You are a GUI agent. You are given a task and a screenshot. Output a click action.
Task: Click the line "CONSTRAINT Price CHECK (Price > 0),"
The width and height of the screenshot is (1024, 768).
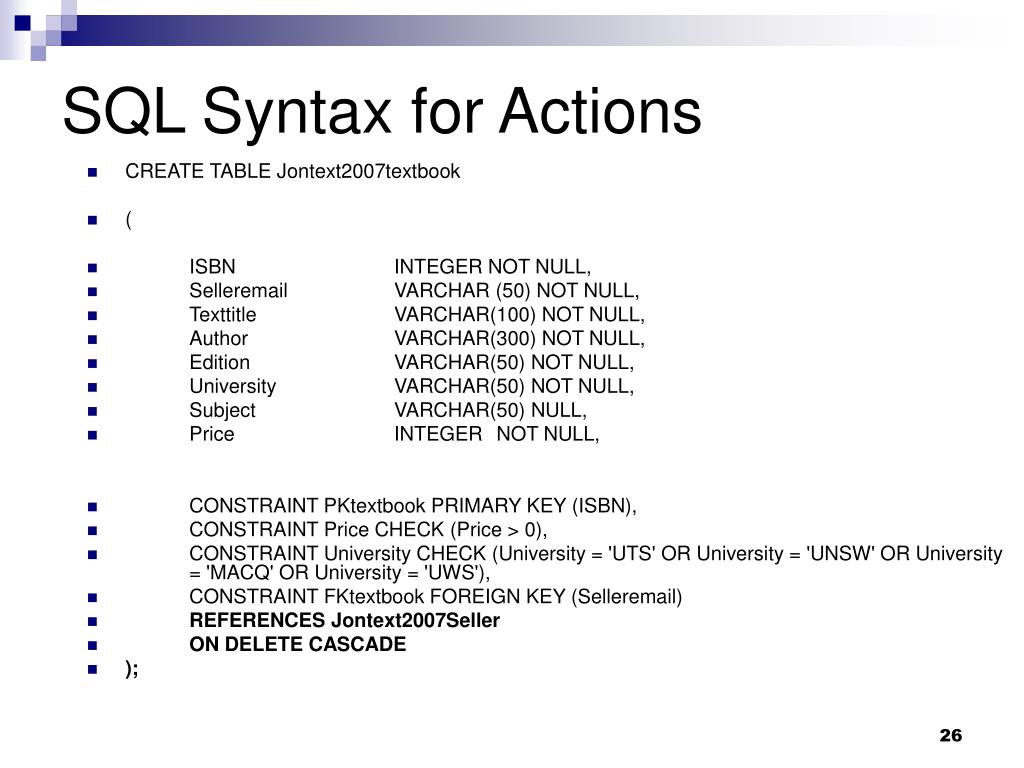tap(368, 530)
